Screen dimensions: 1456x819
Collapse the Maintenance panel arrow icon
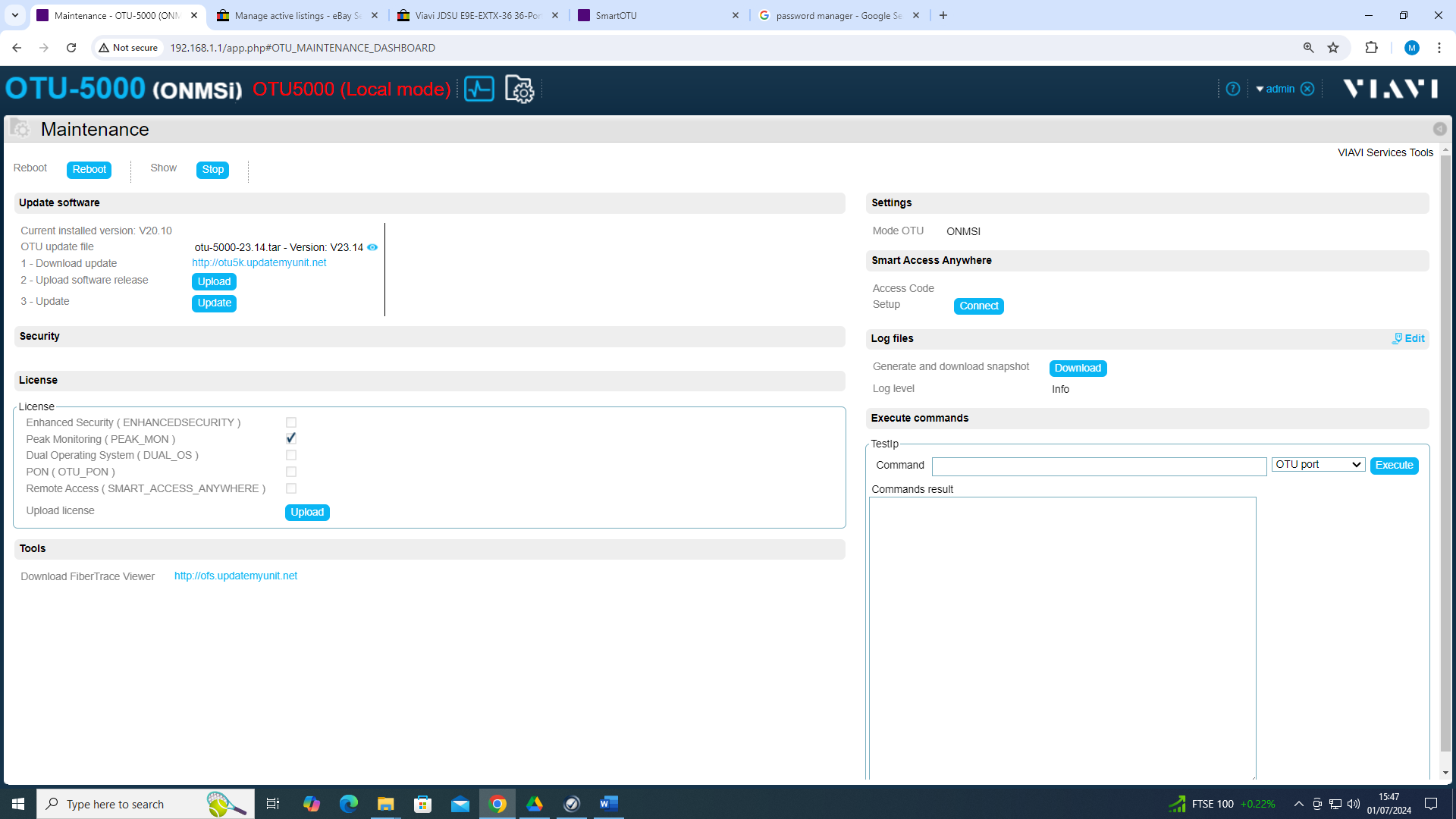click(x=1439, y=129)
